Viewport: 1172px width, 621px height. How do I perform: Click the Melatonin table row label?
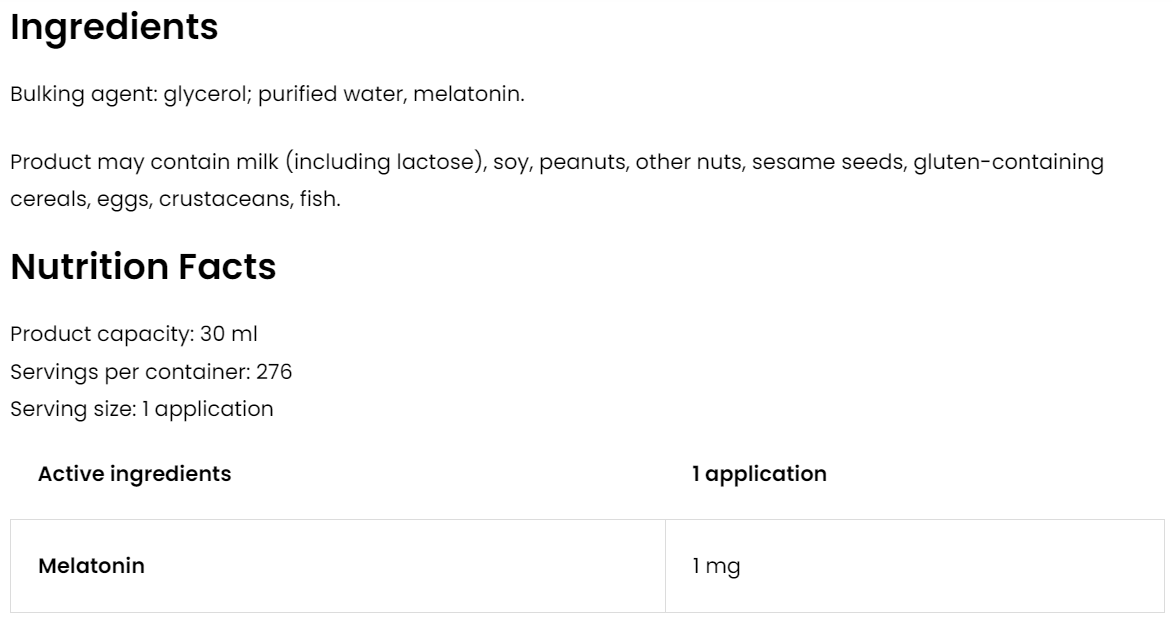[x=91, y=566]
